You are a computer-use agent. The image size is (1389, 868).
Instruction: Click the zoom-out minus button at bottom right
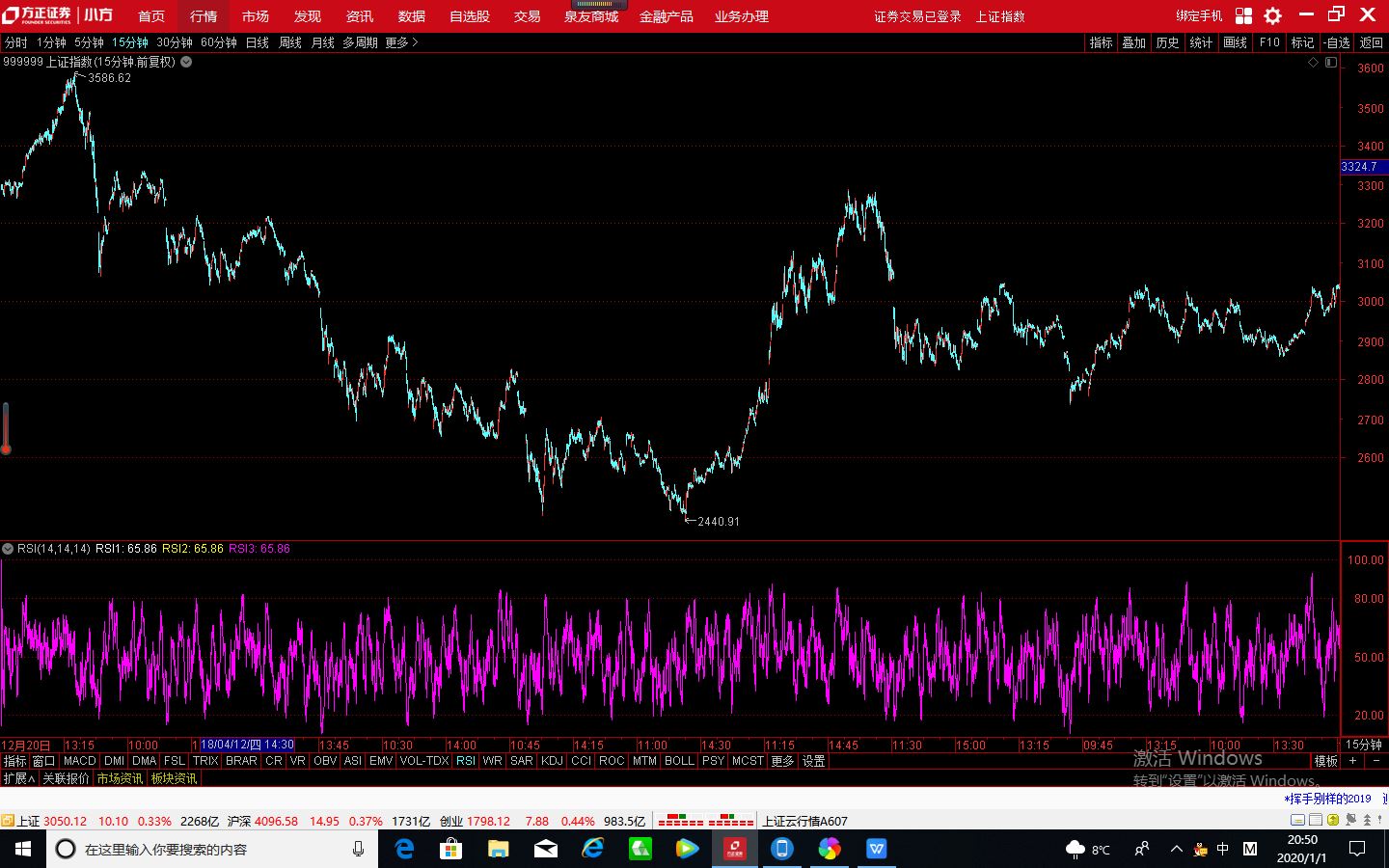point(1375,761)
